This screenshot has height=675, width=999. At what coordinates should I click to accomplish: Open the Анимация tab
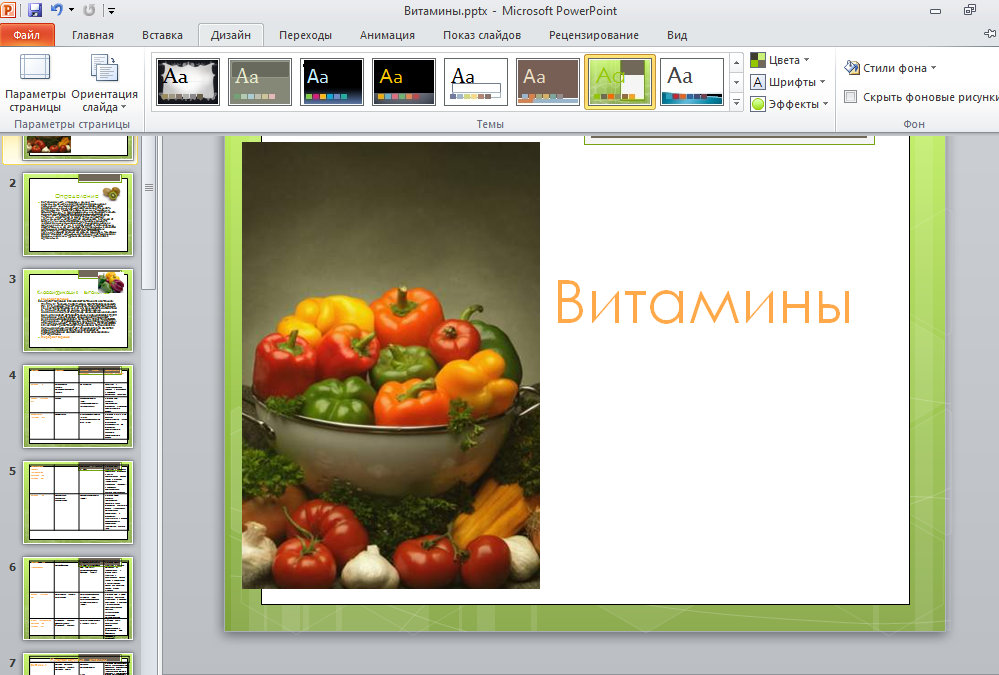(x=387, y=35)
